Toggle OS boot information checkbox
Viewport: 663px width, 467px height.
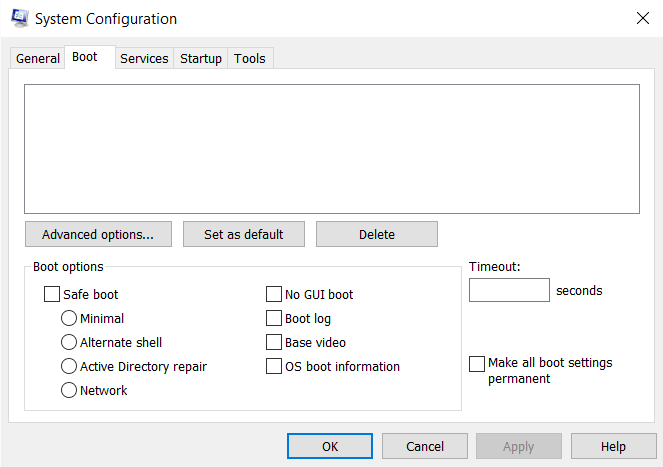tap(274, 366)
